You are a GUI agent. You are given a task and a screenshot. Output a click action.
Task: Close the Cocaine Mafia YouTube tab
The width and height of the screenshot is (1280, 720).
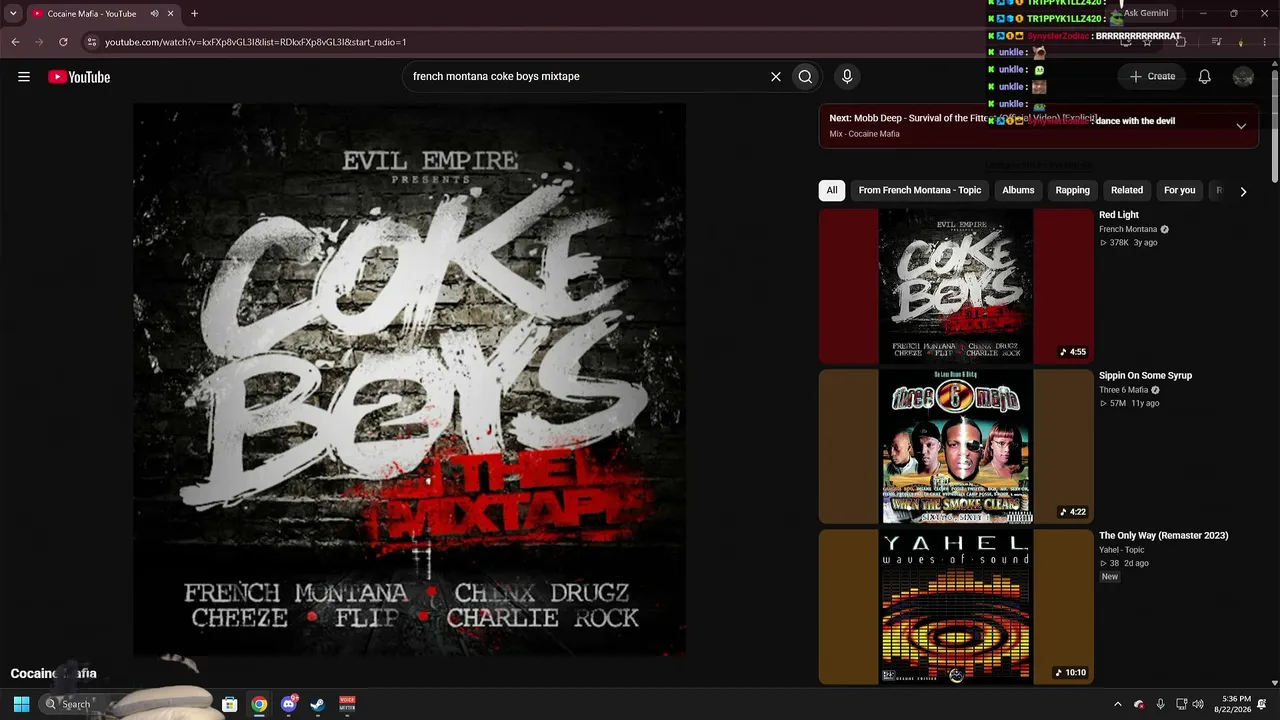coord(171,14)
